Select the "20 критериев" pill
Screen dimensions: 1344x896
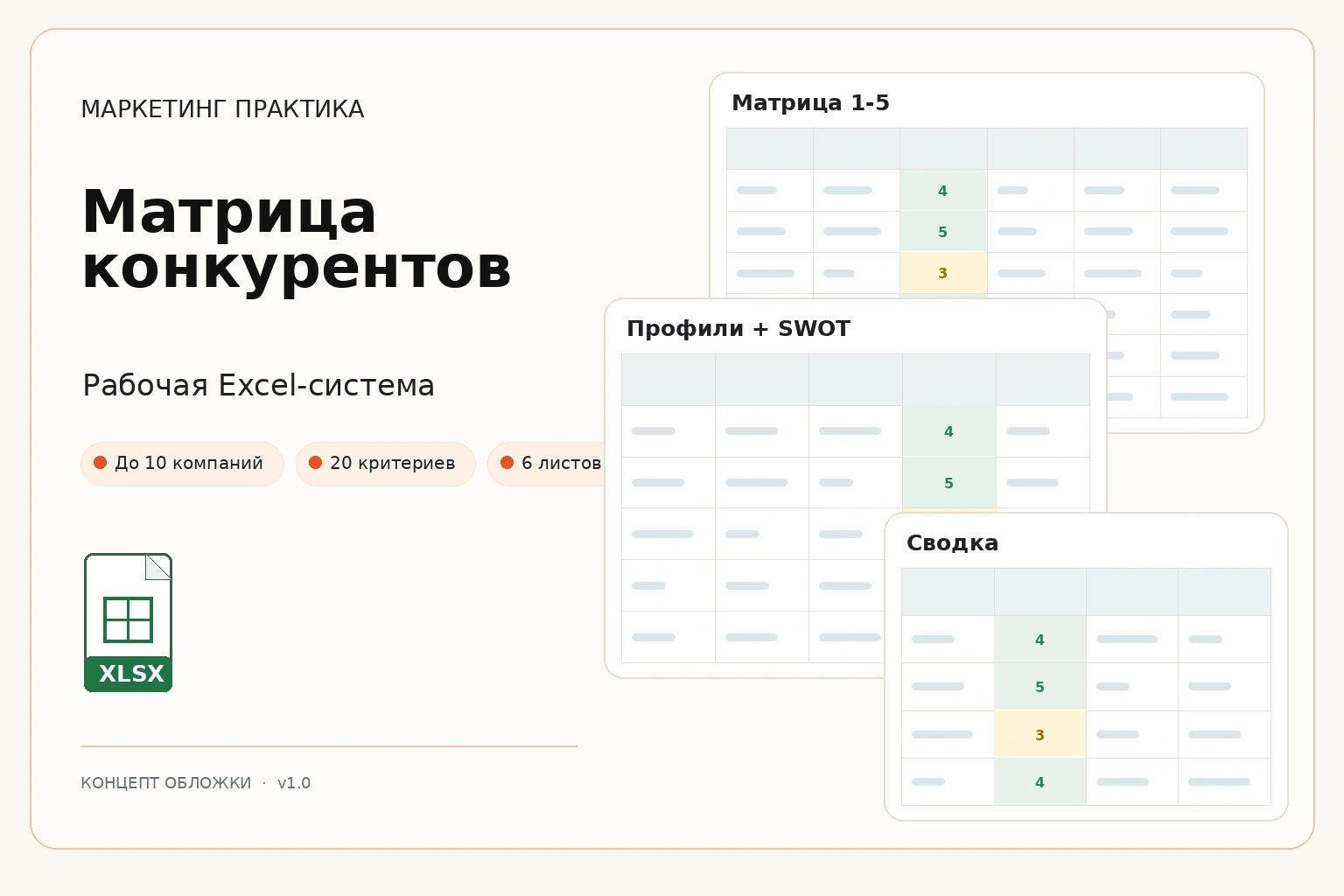pos(386,464)
